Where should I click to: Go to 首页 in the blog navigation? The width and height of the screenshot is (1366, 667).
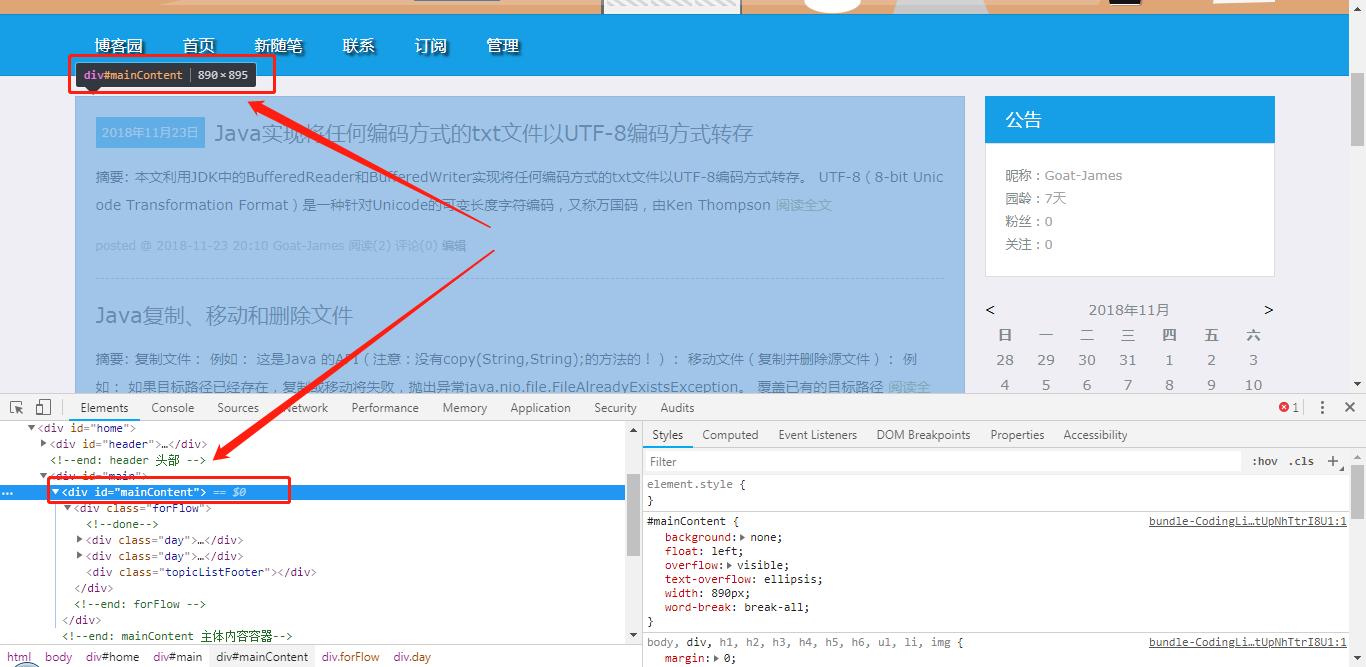tap(199, 46)
